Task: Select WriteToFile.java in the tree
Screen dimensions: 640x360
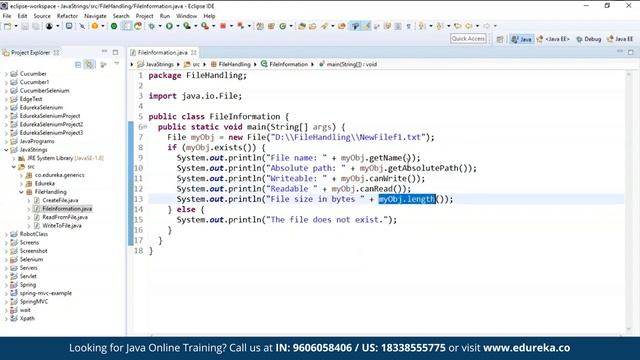Action: (x=62, y=226)
